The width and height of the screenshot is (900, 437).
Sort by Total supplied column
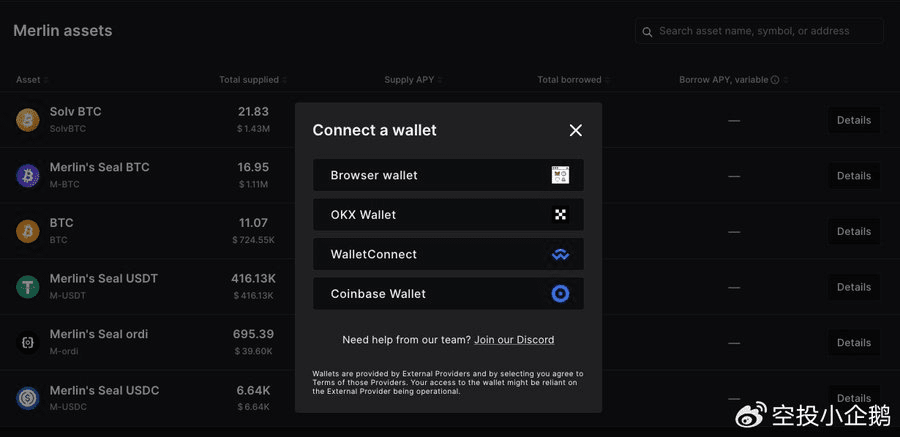pos(253,80)
